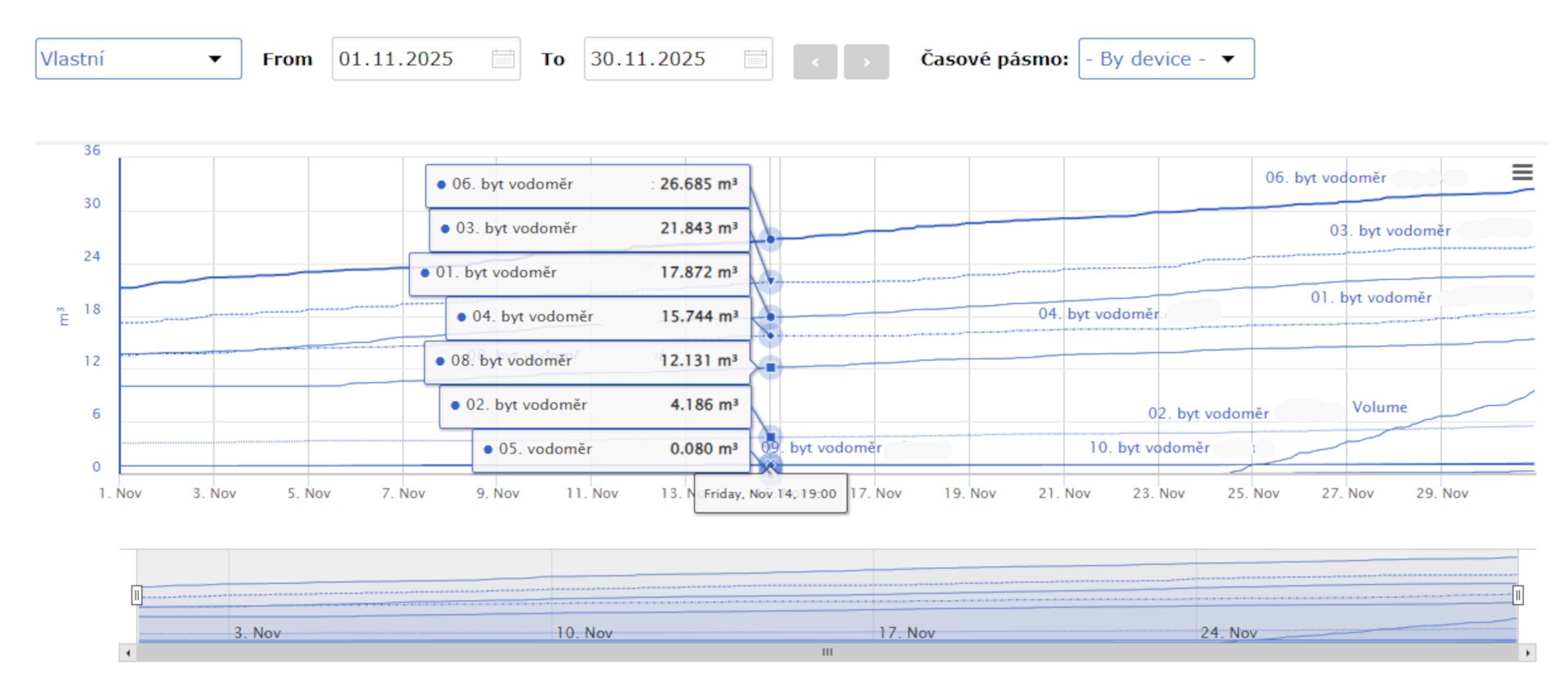This screenshot has height=681, width=1568.
Task: Open the chart hamburger context menu
Action: 1521,172
